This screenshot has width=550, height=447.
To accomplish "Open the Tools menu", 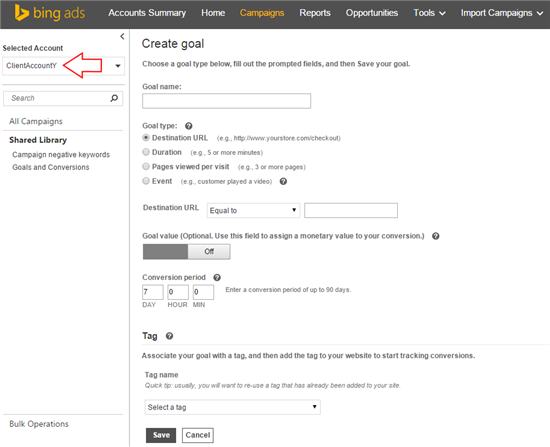I will 429,13.
